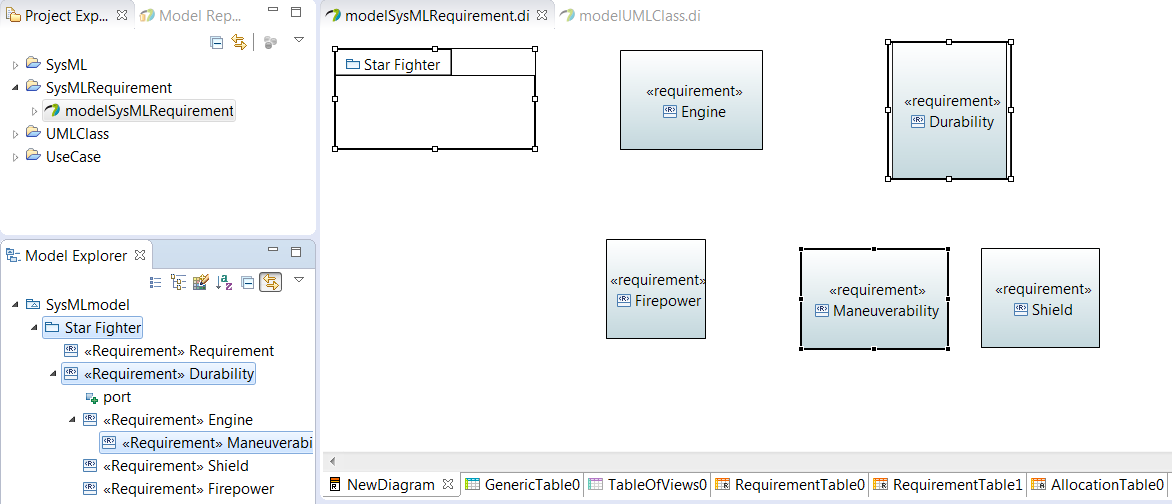The image size is (1172, 504).
Task: Collapse the Engine requirement node
Action: point(73,420)
